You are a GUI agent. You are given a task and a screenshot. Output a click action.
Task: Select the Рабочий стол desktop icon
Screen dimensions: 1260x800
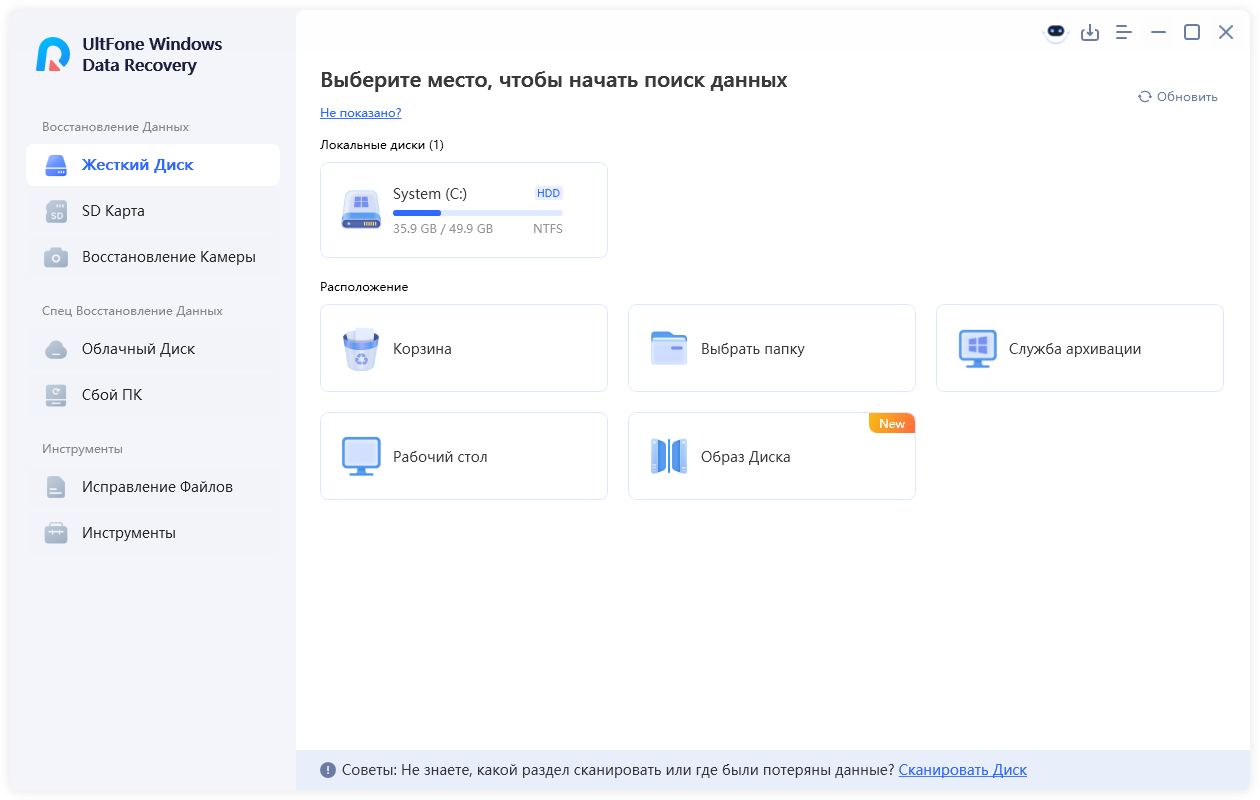point(361,457)
